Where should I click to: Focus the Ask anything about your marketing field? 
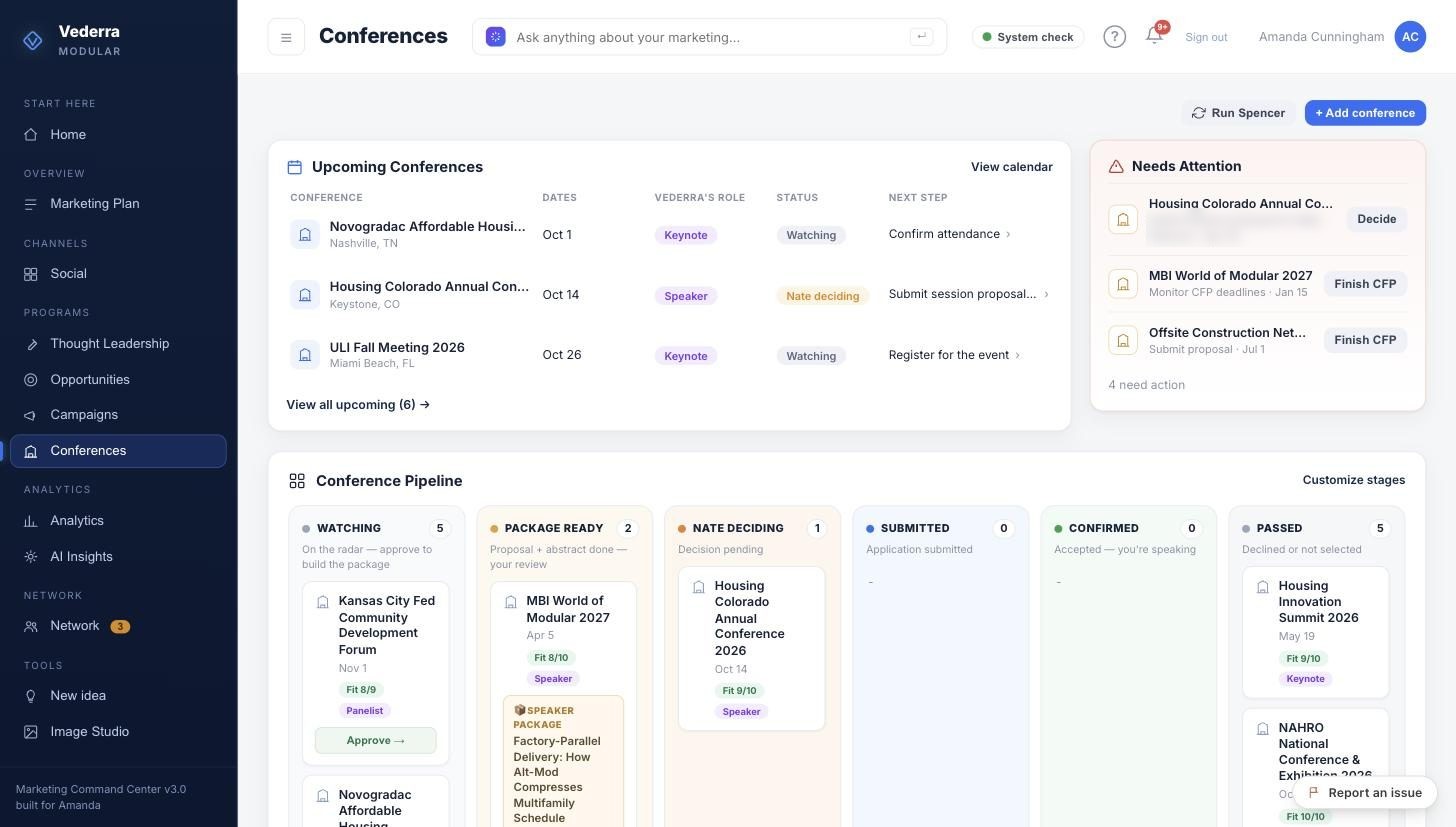(710, 37)
